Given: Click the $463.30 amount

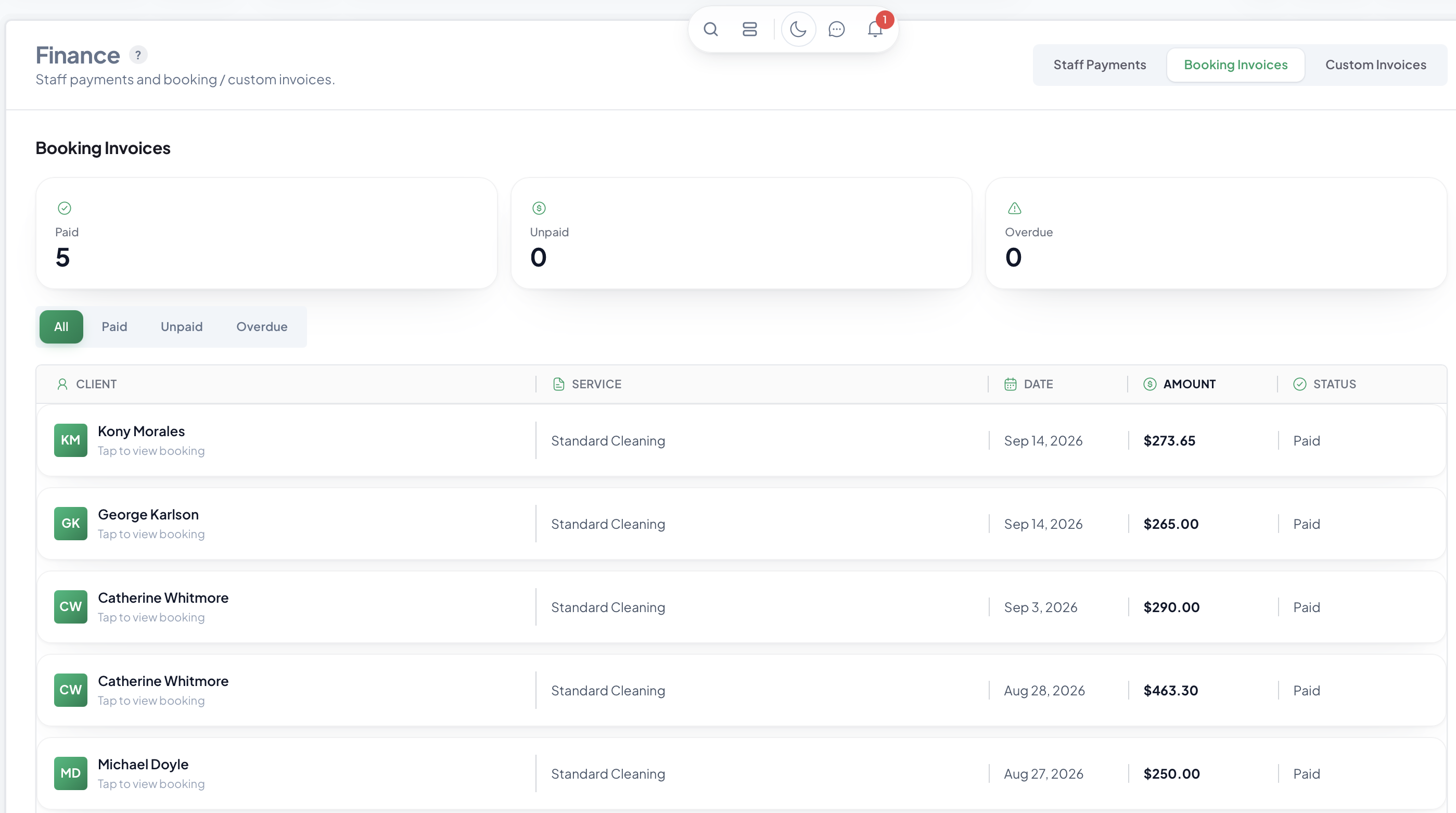Looking at the screenshot, I should tap(1170, 690).
